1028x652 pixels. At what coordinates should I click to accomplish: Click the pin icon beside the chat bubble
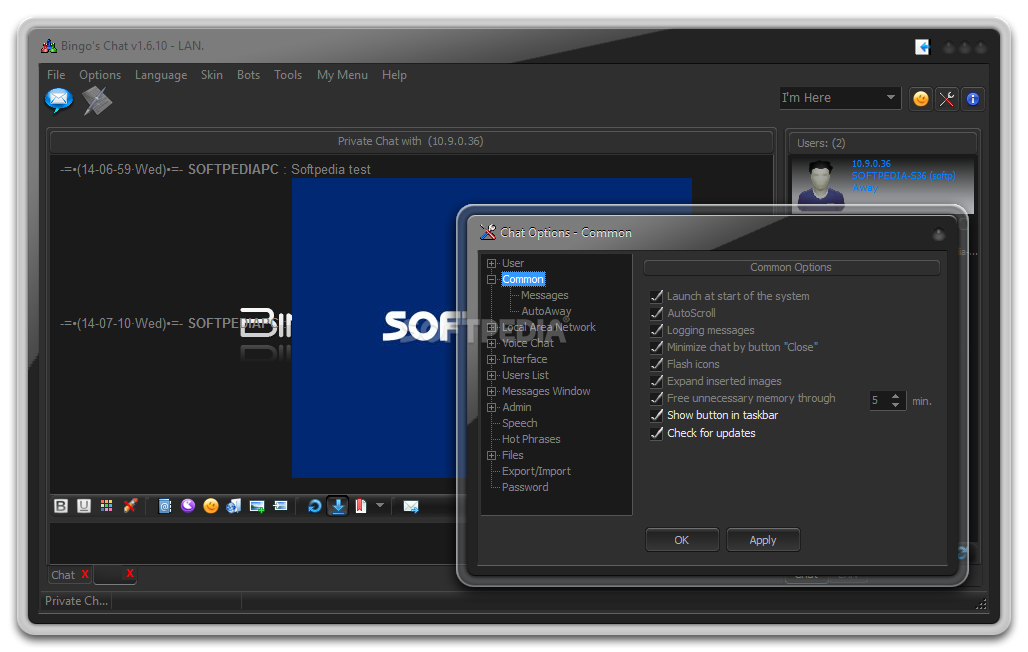[x=97, y=101]
